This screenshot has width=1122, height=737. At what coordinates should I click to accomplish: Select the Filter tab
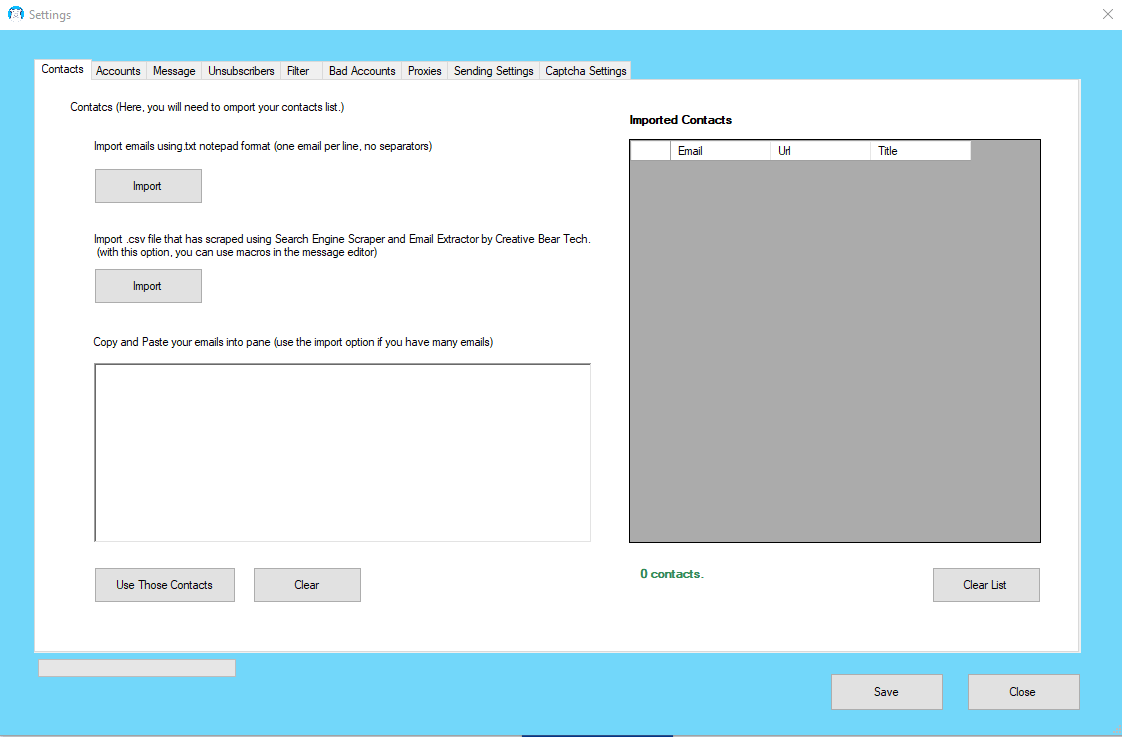point(298,71)
